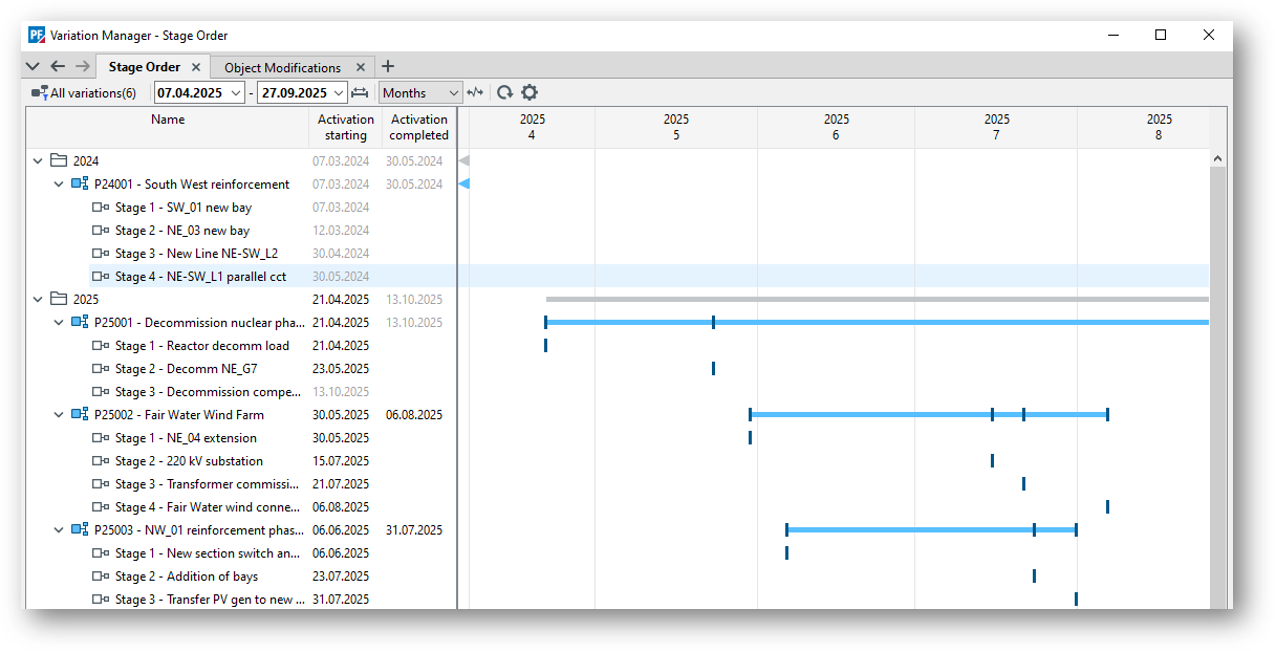This screenshot has height=651, width=1275.
Task: Add a new tab with plus icon
Action: point(388,67)
